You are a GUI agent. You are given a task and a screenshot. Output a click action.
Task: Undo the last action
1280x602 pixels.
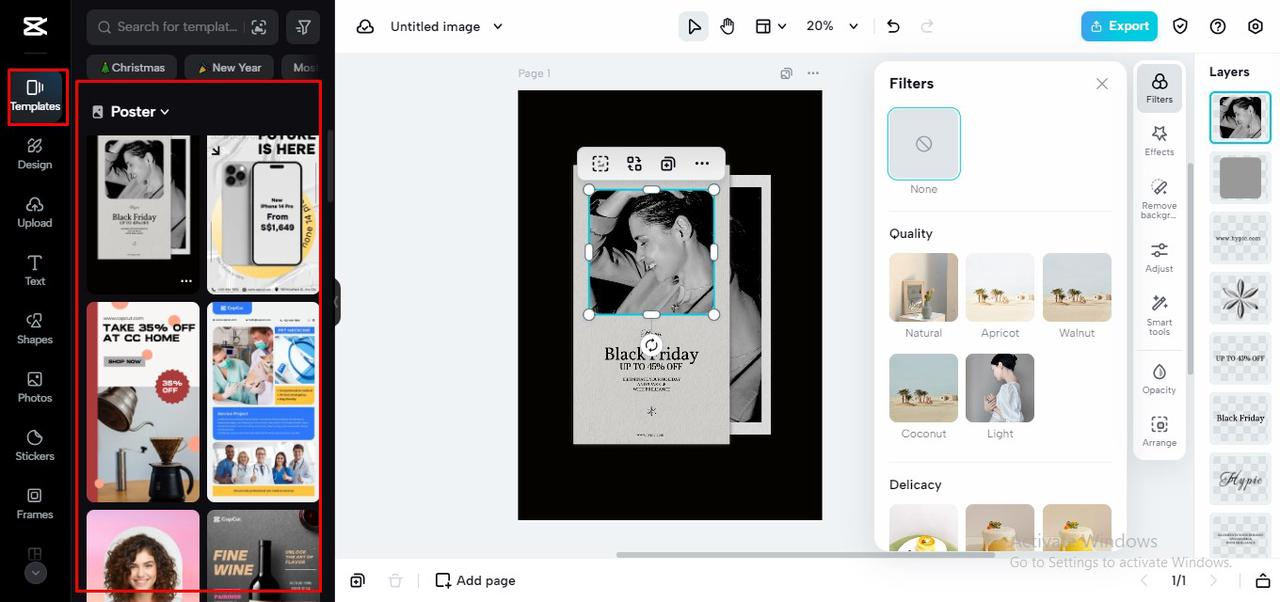(x=893, y=27)
